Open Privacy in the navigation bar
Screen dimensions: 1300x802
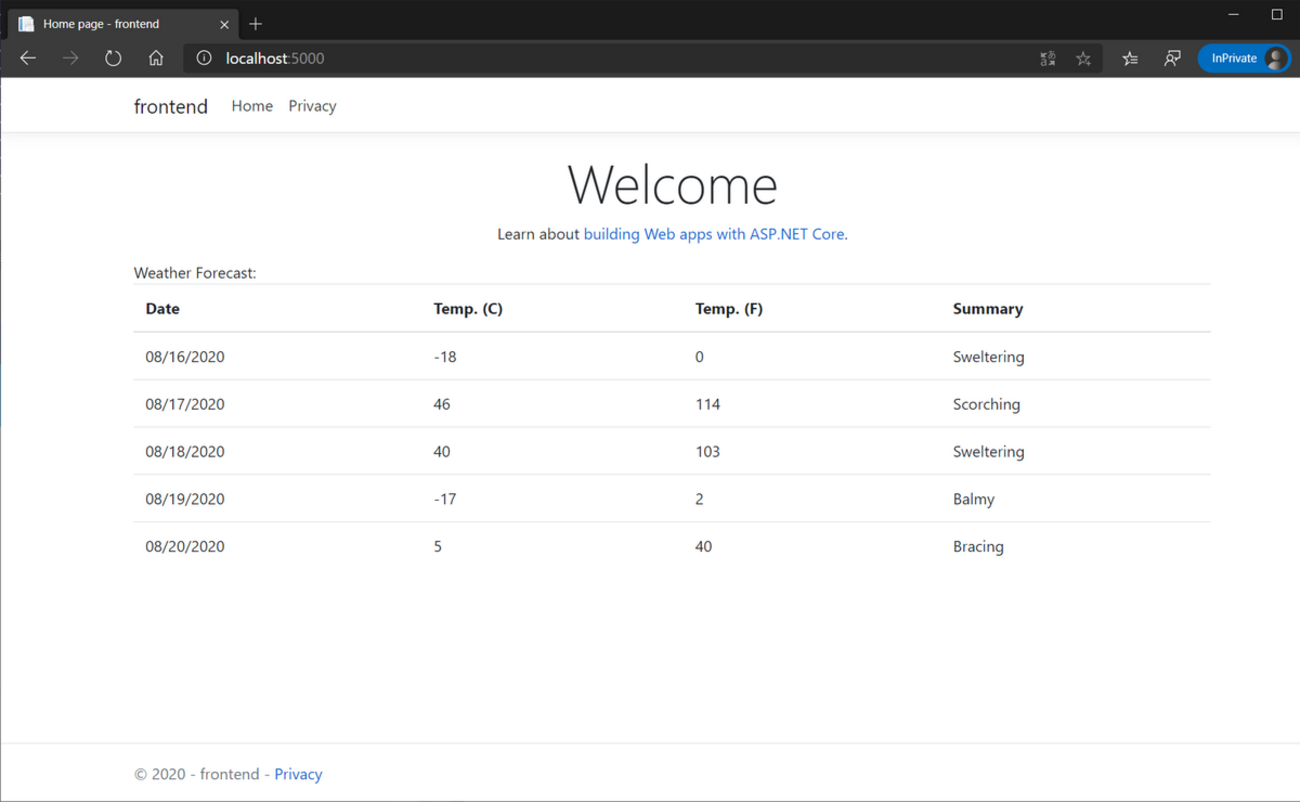pos(312,106)
